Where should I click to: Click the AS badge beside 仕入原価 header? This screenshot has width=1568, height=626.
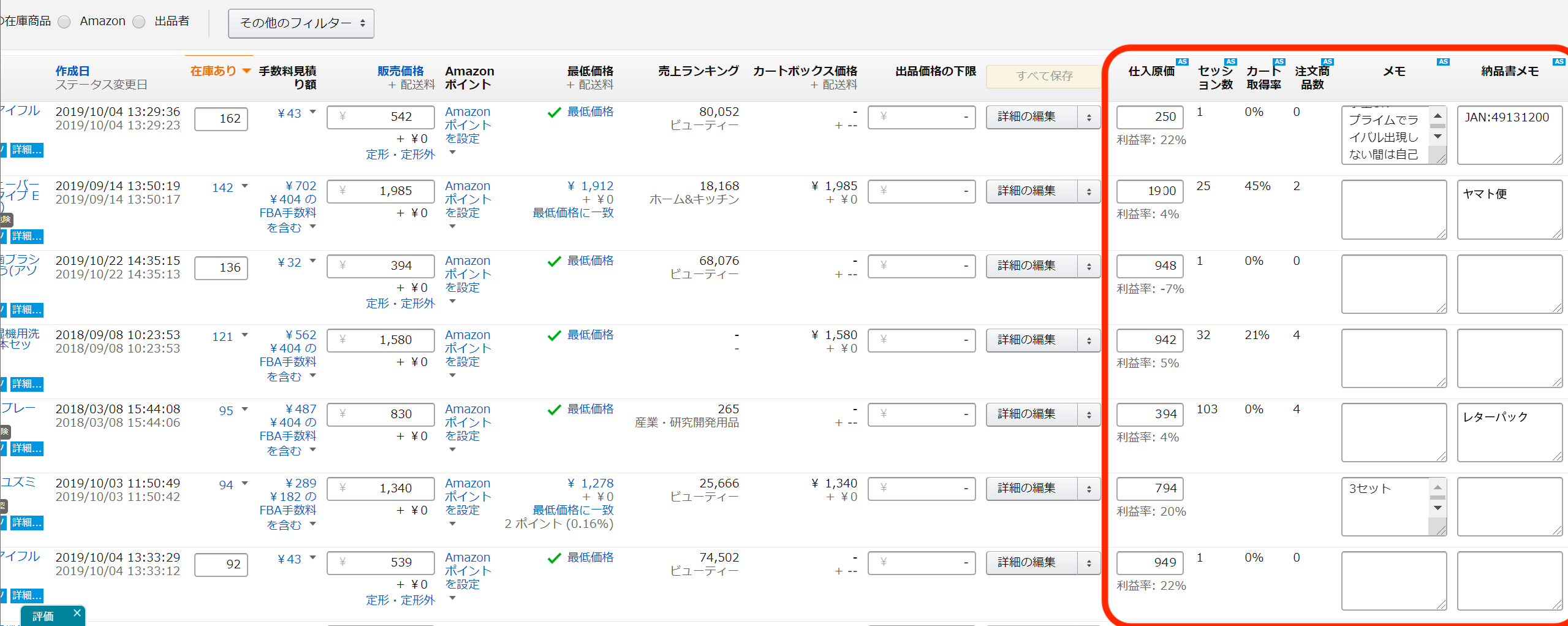pyautogui.click(x=1182, y=62)
